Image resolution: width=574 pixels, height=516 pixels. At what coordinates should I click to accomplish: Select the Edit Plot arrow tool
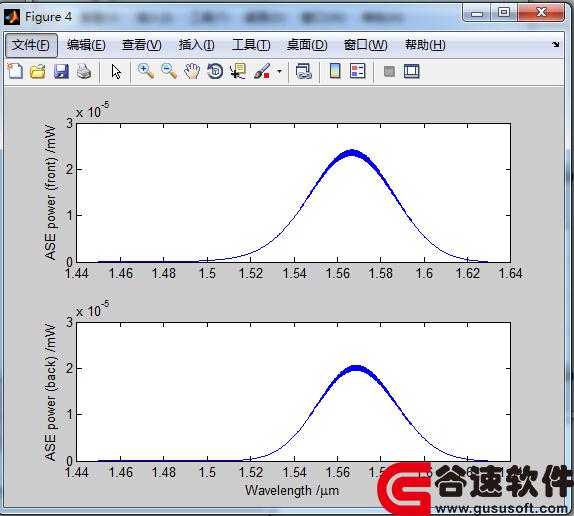click(x=116, y=71)
